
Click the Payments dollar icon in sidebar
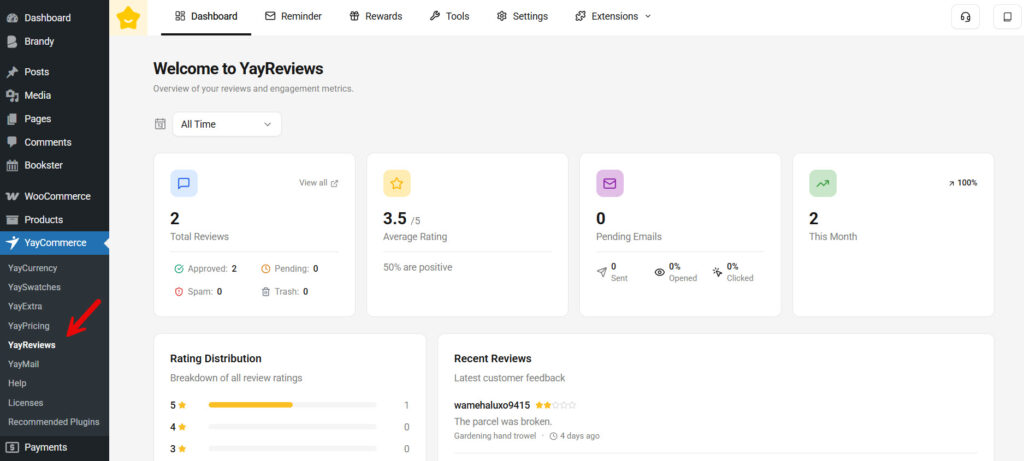pyautogui.click(x=12, y=447)
